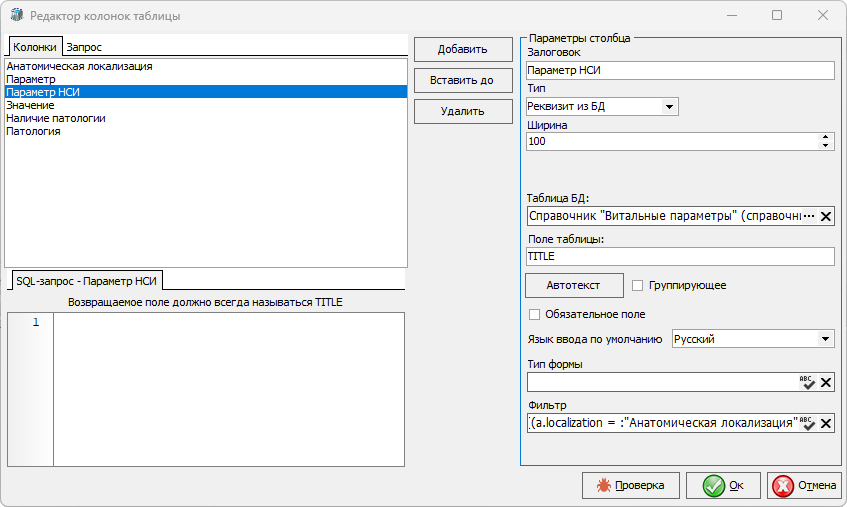
Task: Click the Вставить до button
Action: pyautogui.click(x=463, y=80)
